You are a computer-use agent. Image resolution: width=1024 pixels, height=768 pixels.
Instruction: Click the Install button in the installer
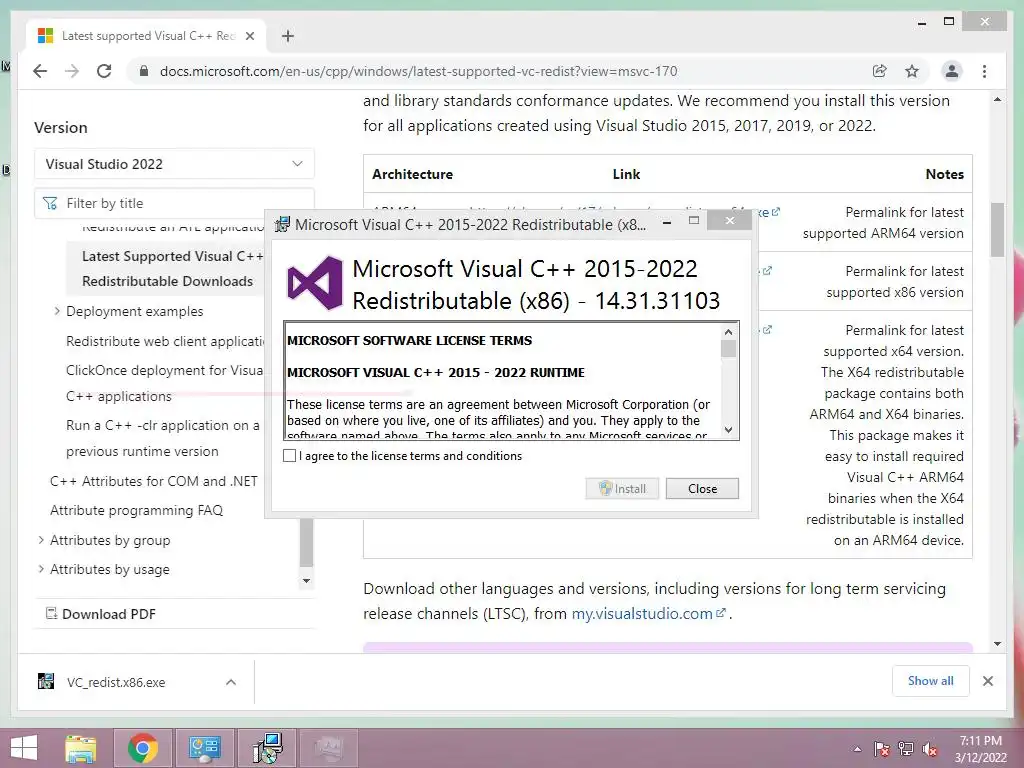coord(622,488)
